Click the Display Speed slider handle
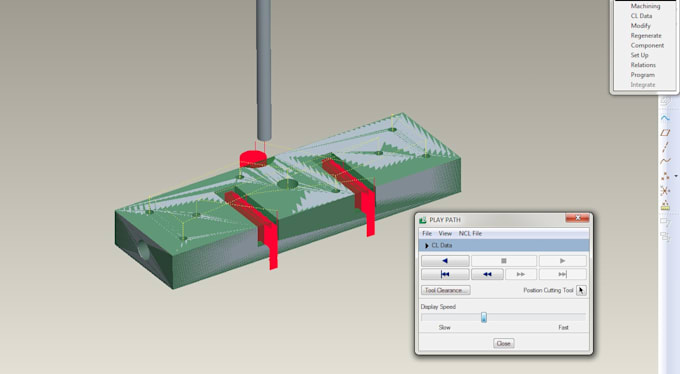Viewport: 680px width, 374px height. coord(484,318)
